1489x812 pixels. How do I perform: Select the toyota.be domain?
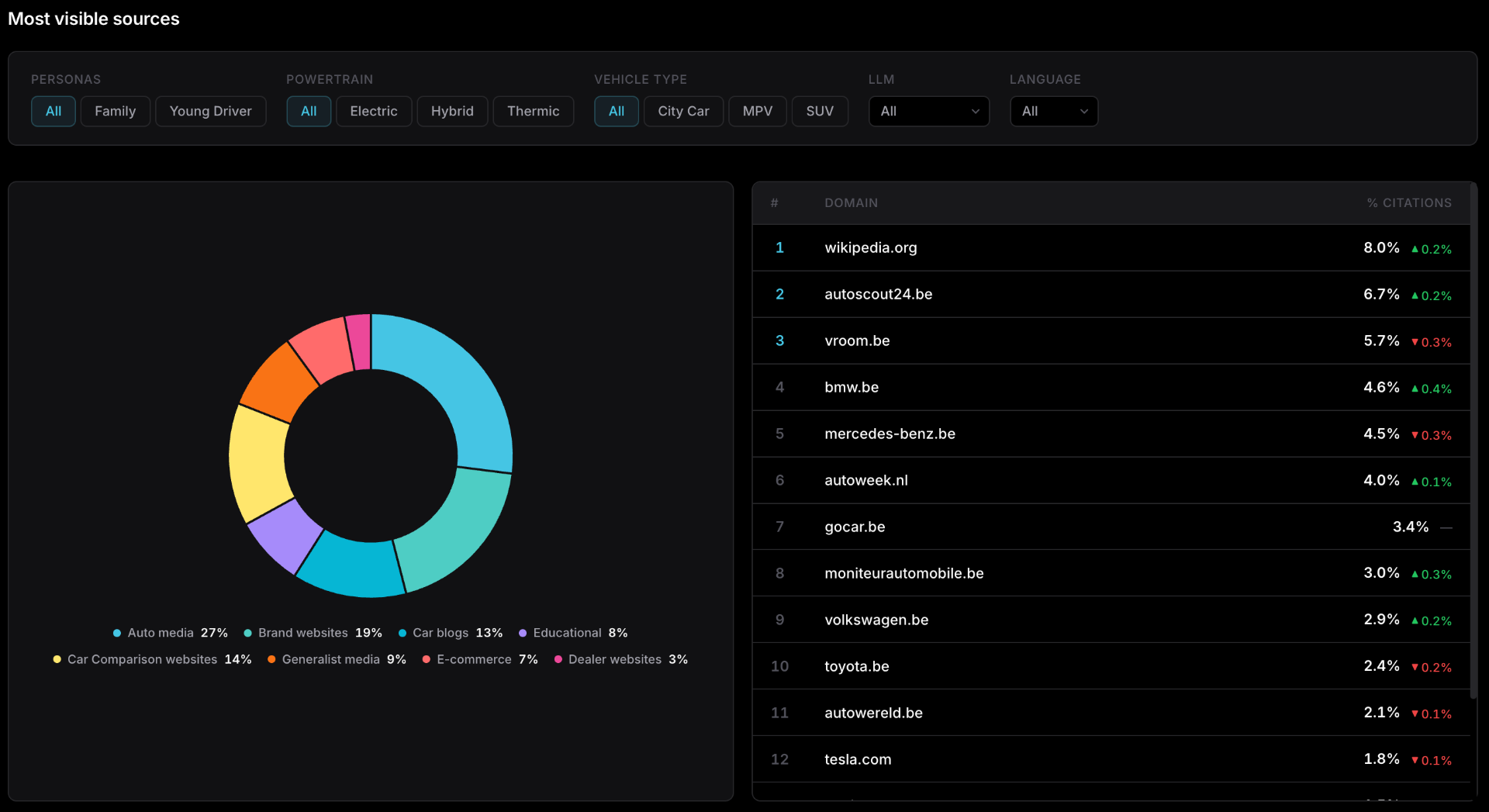pos(856,666)
